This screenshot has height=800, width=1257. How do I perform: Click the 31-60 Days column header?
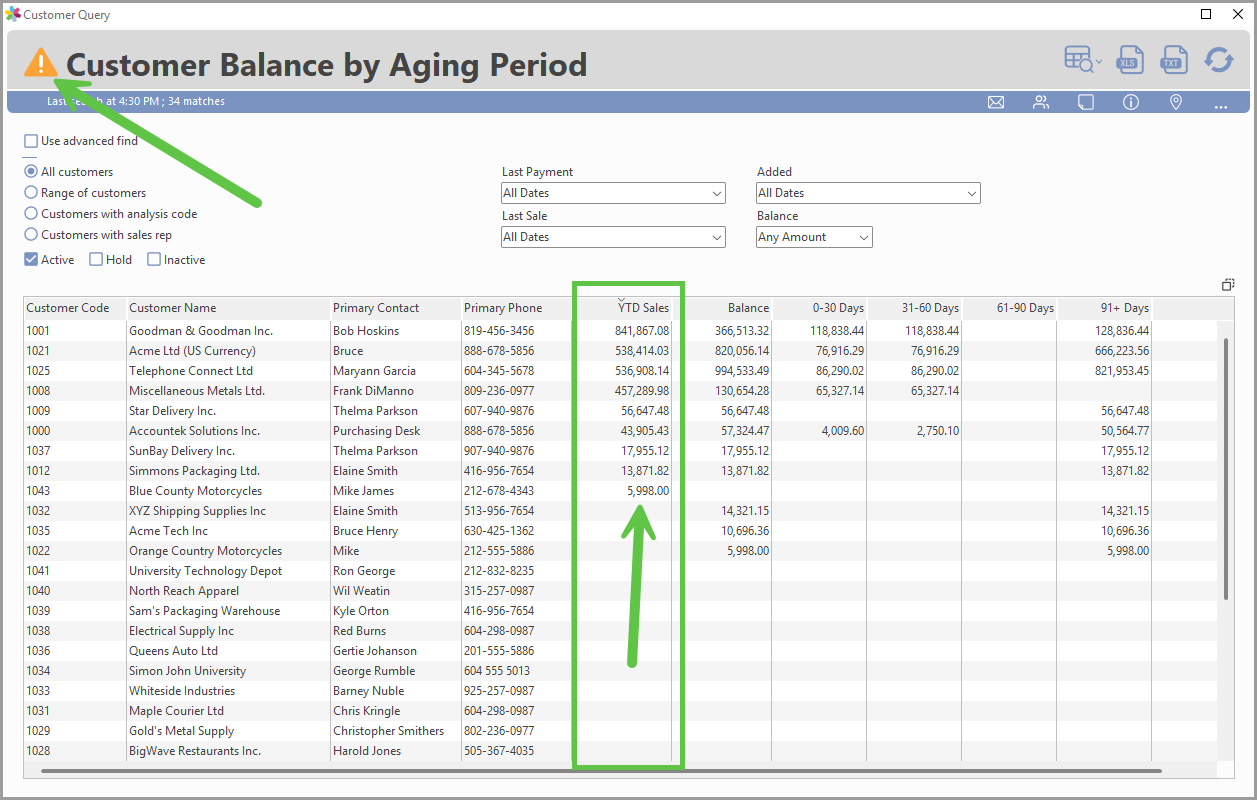point(914,308)
